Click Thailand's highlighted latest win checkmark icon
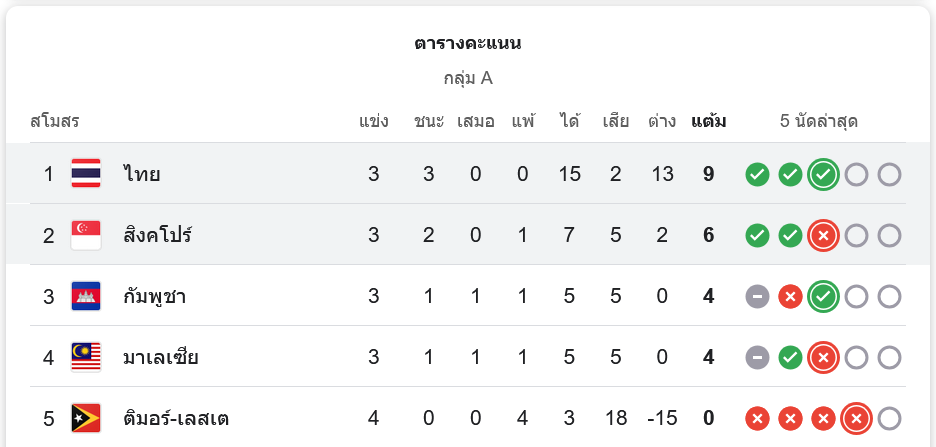This screenshot has height=447, width=936. [823, 175]
